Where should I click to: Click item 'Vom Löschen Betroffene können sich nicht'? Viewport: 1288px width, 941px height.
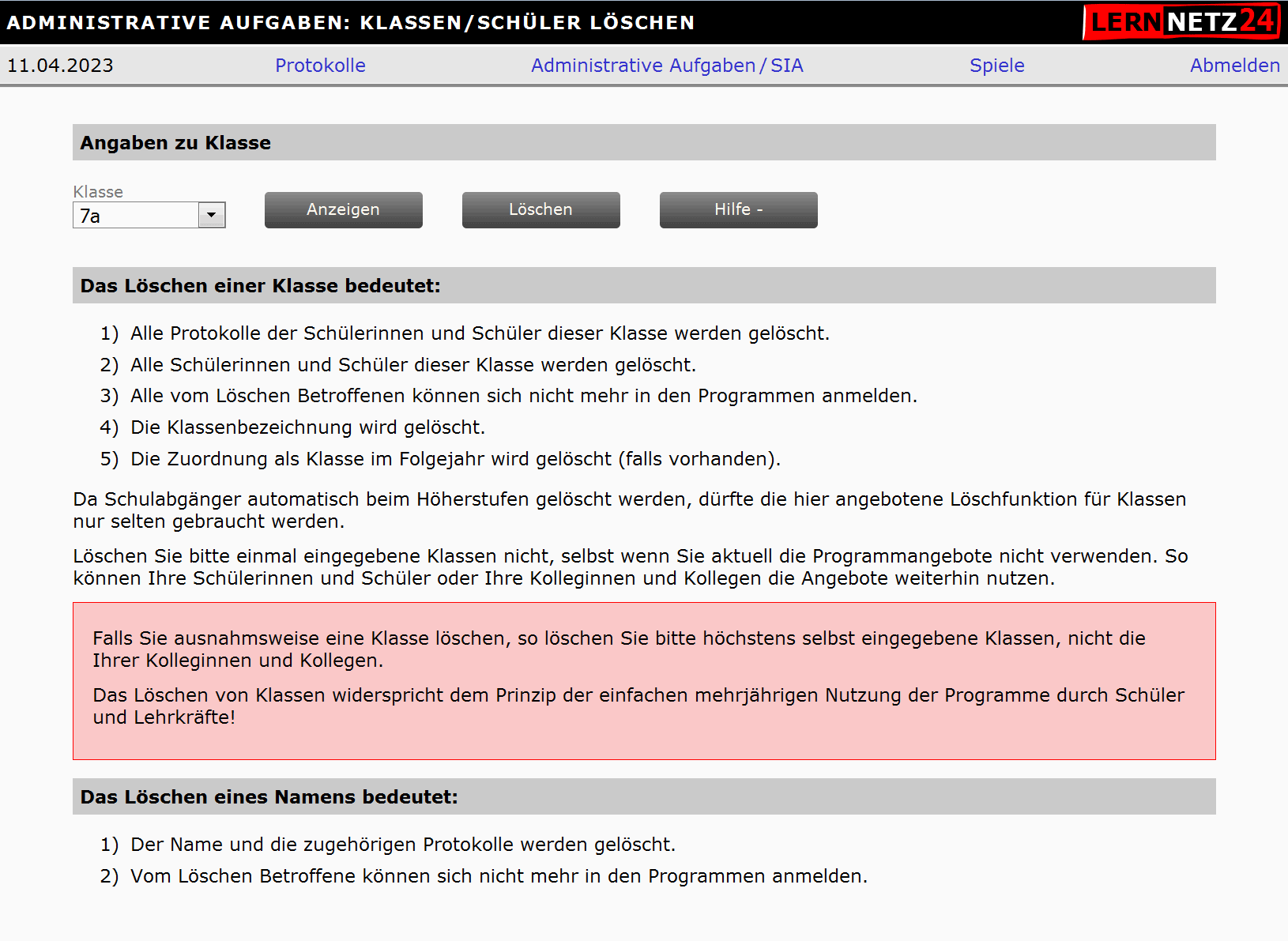pyautogui.click(x=499, y=876)
